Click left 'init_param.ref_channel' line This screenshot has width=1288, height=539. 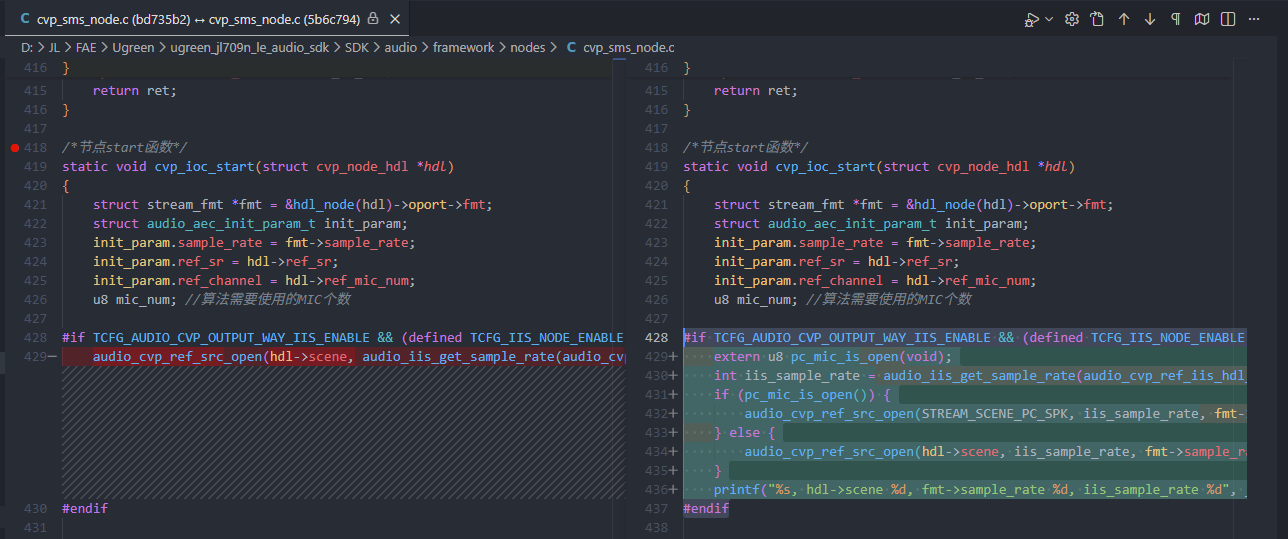coord(254,281)
